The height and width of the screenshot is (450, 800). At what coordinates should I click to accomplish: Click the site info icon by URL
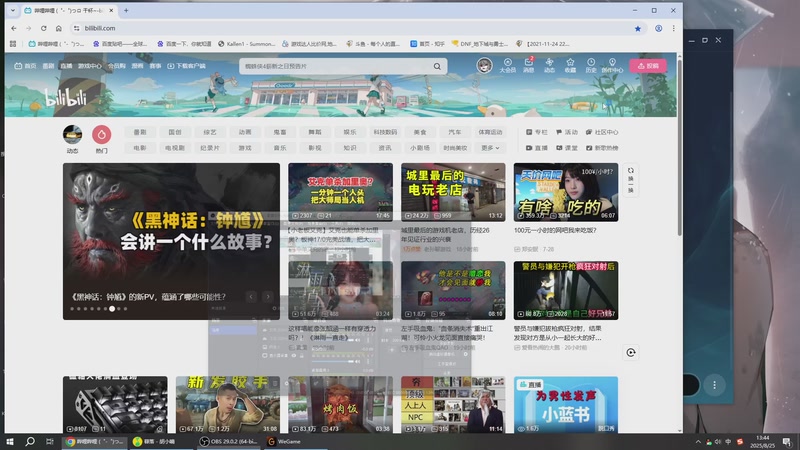(x=77, y=29)
